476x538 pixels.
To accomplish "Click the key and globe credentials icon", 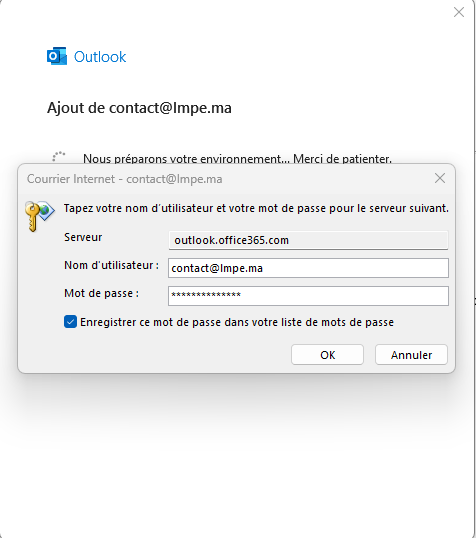I will click(x=39, y=216).
